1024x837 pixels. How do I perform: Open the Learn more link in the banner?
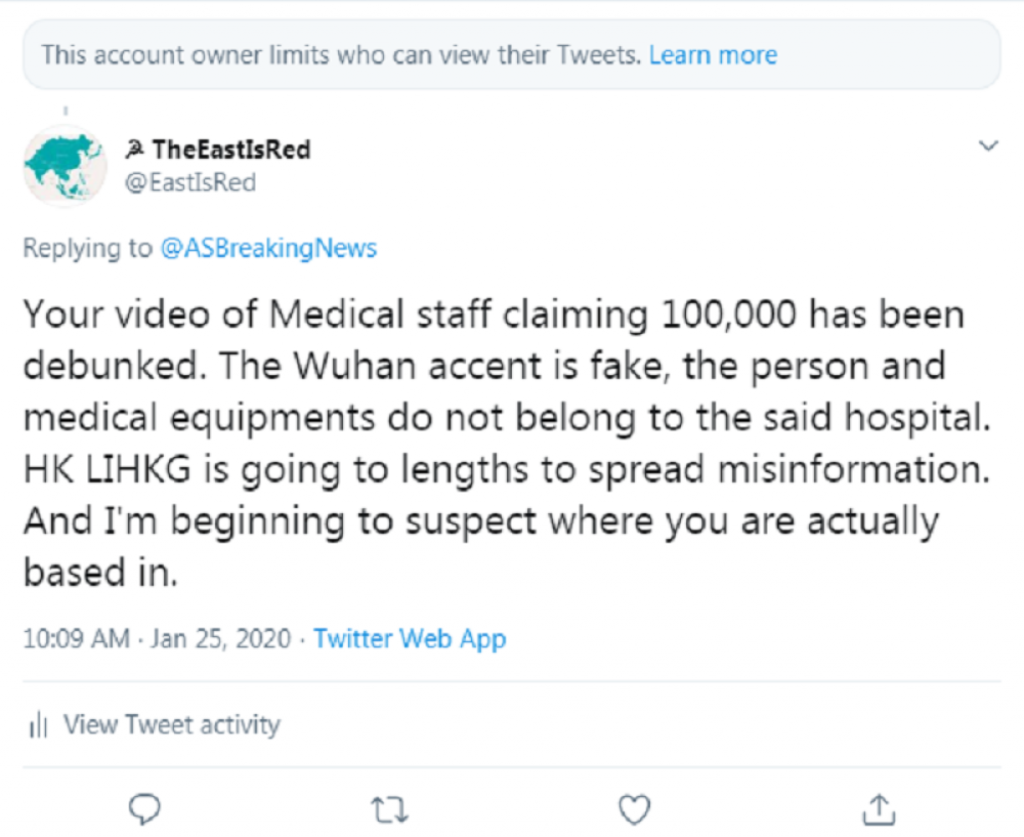(712, 54)
